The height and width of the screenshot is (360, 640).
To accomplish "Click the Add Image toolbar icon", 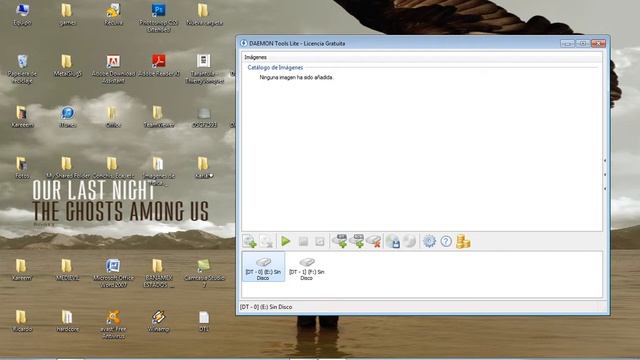I will point(249,241).
